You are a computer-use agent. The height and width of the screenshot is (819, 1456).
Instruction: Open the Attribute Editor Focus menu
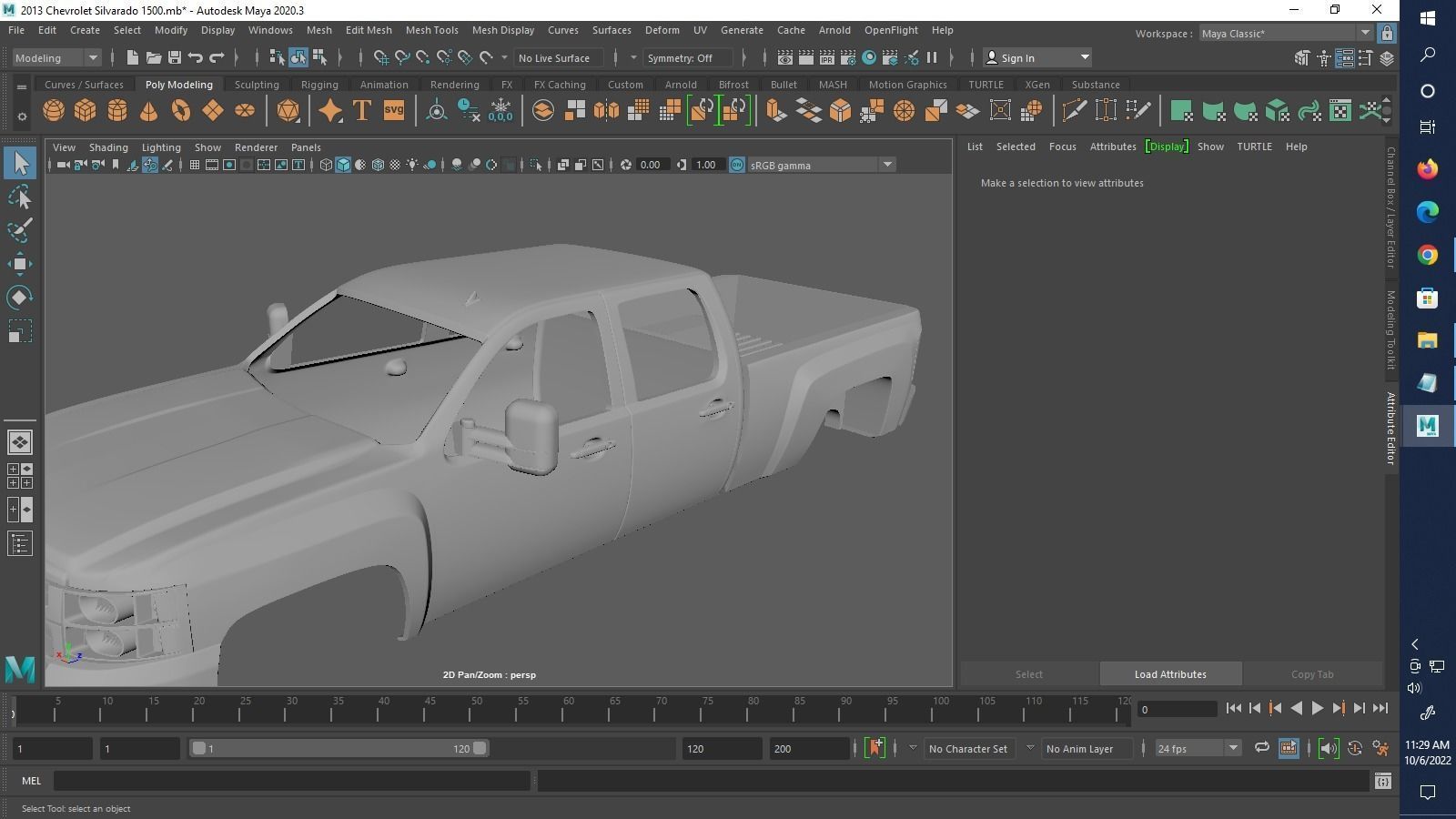click(x=1062, y=147)
